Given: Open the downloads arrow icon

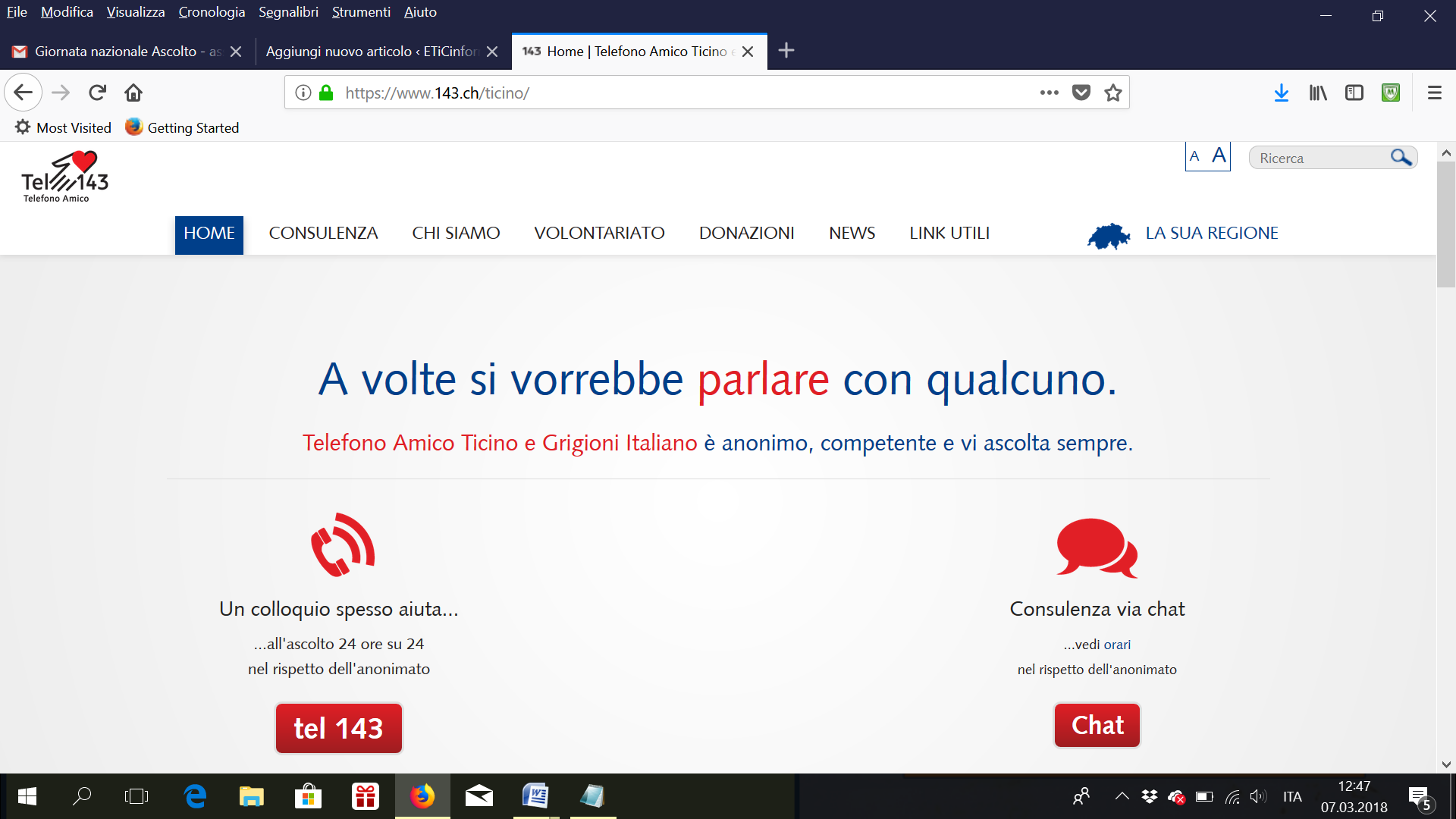Looking at the screenshot, I should point(1282,93).
